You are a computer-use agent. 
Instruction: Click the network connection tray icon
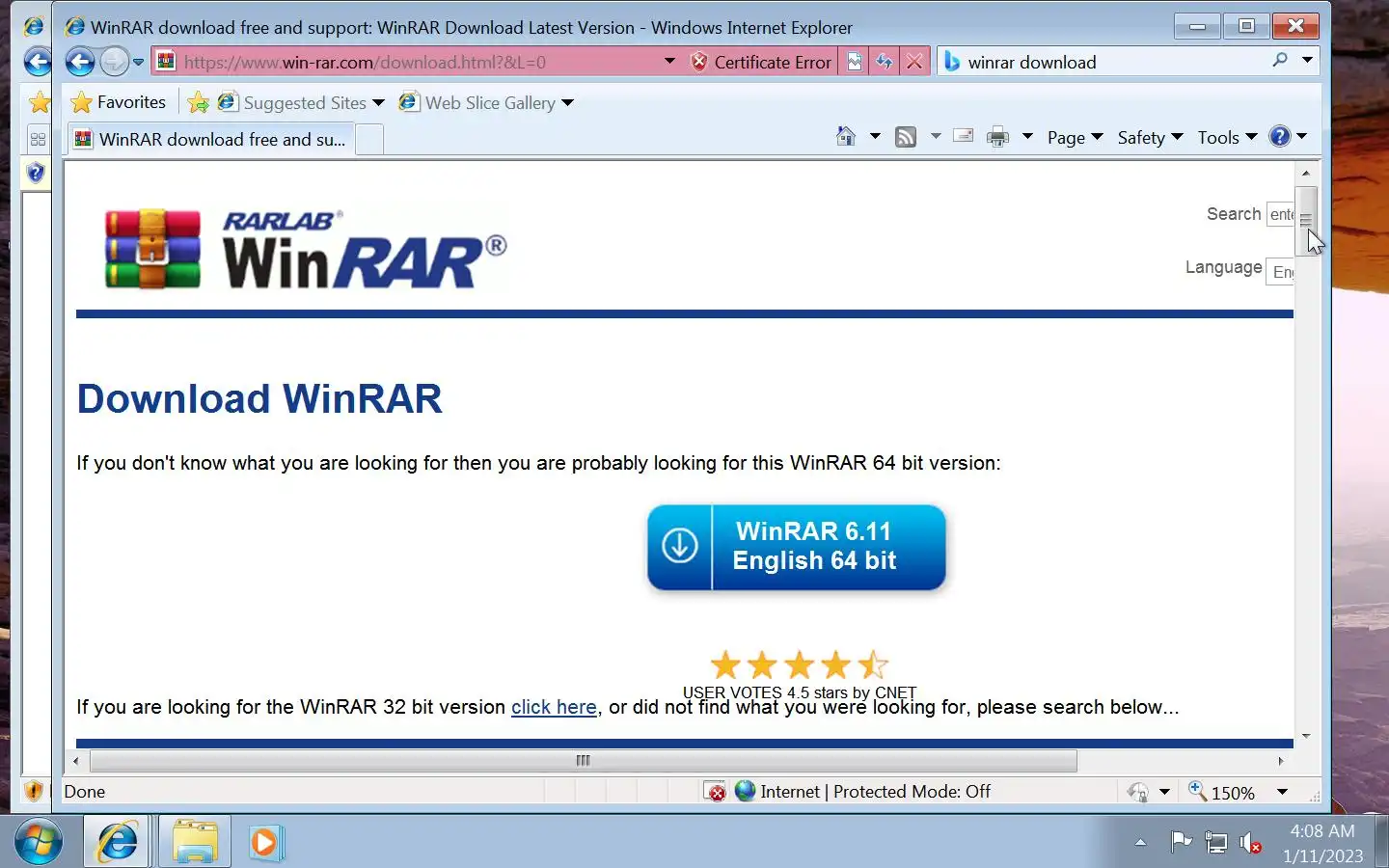click(x=1216, y=843)
